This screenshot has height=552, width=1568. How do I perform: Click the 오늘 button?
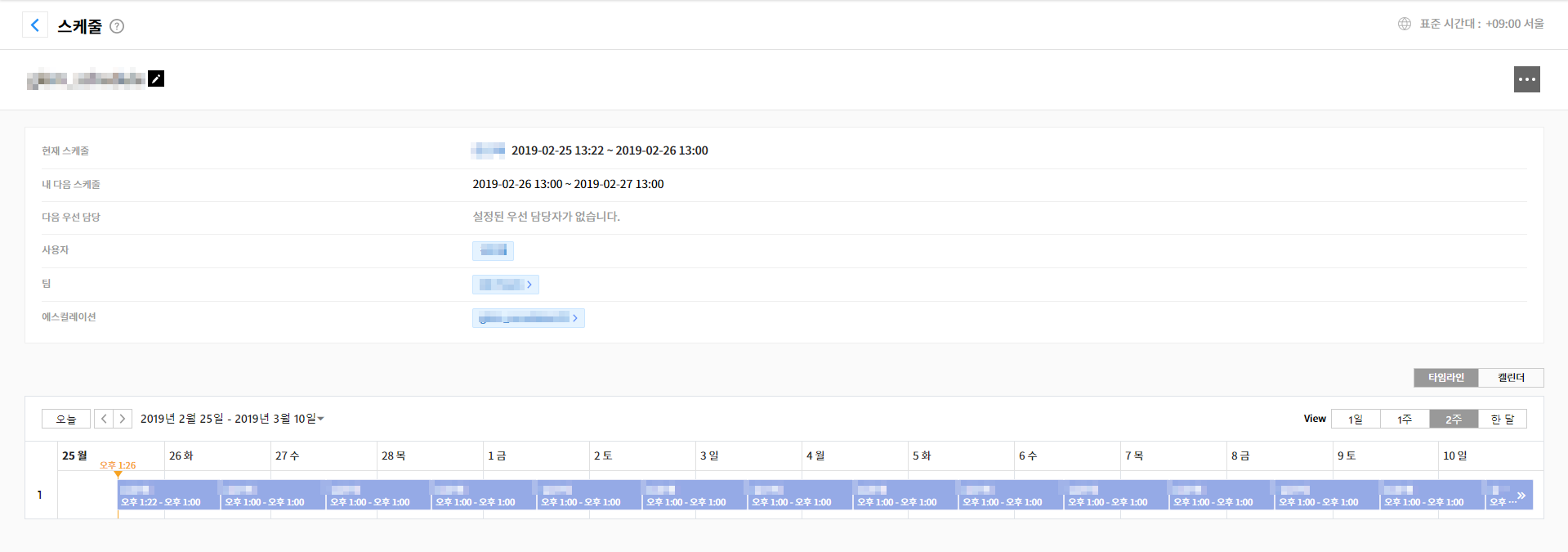click(66, 419)
